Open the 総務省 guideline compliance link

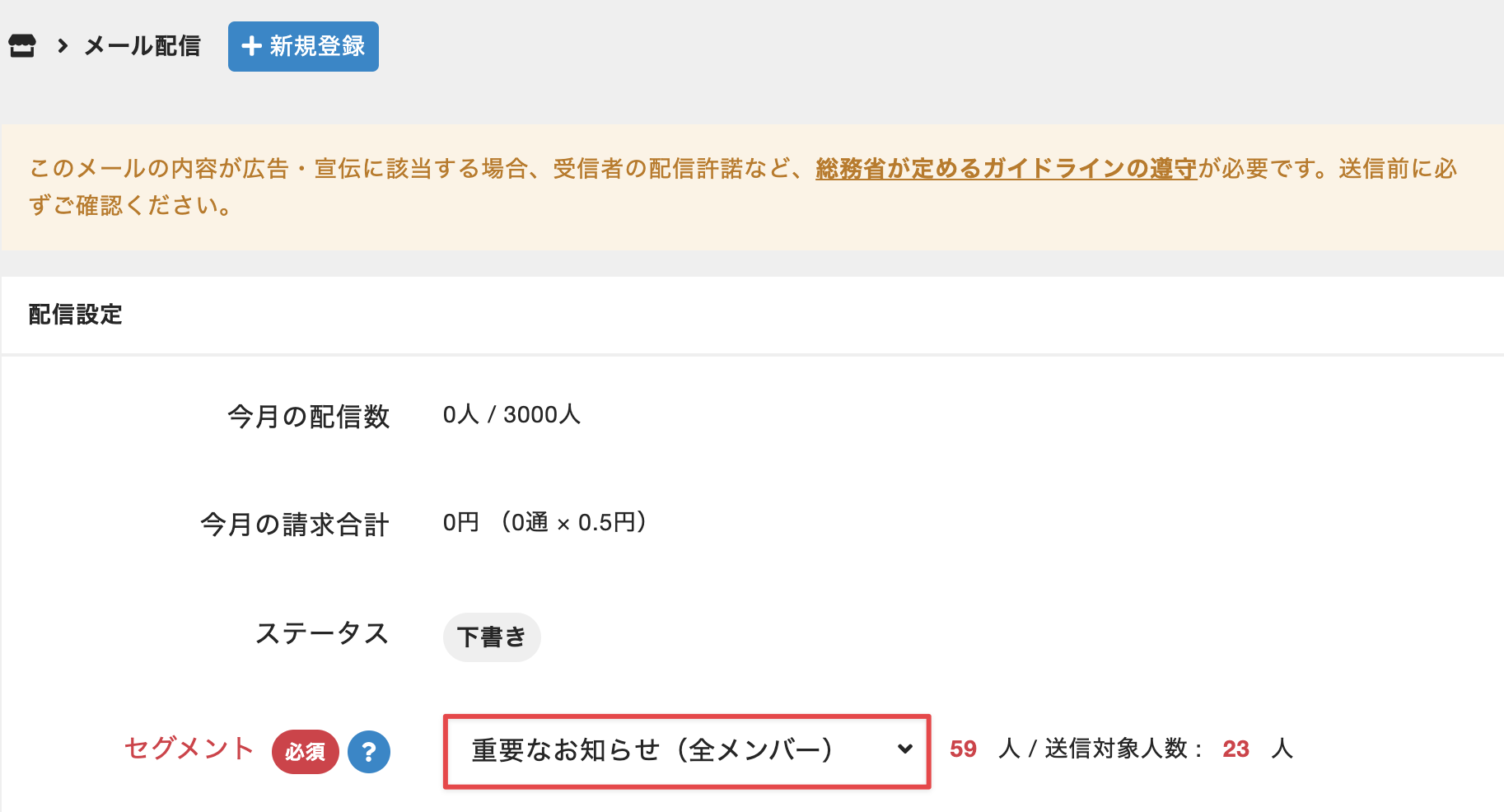point(1006,169)
